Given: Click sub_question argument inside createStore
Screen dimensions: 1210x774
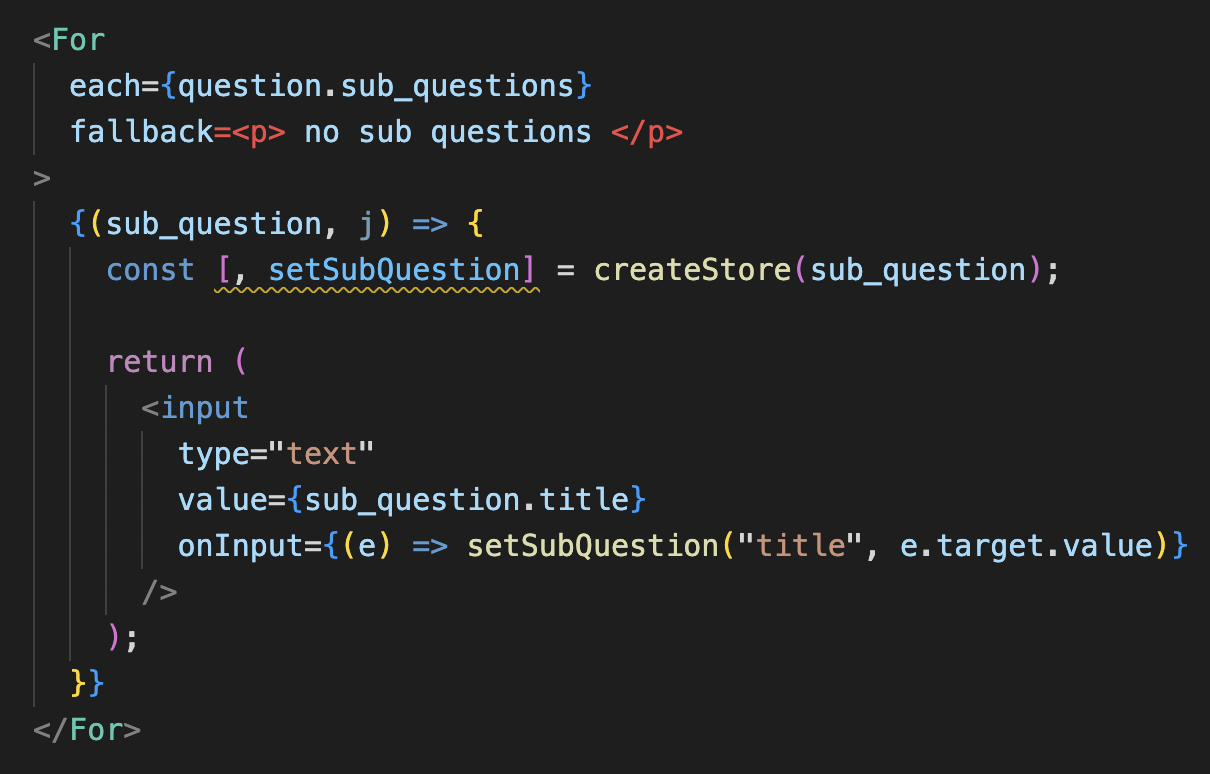Looking at the screenshot, I should tap(919, 271).
